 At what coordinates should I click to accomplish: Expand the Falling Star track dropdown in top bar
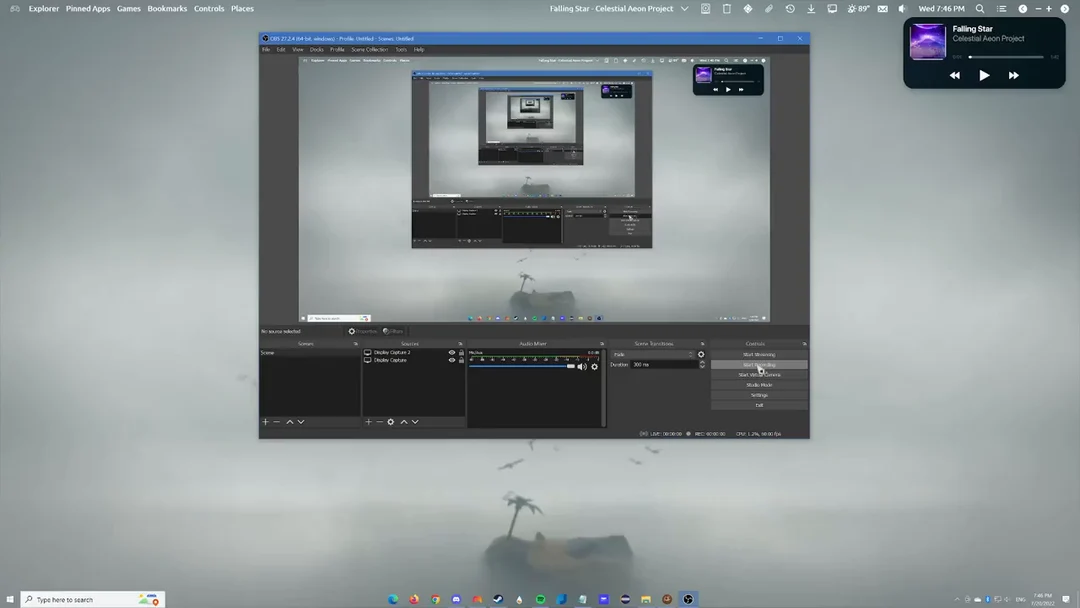pyautogui.click(x=685, y=8)
